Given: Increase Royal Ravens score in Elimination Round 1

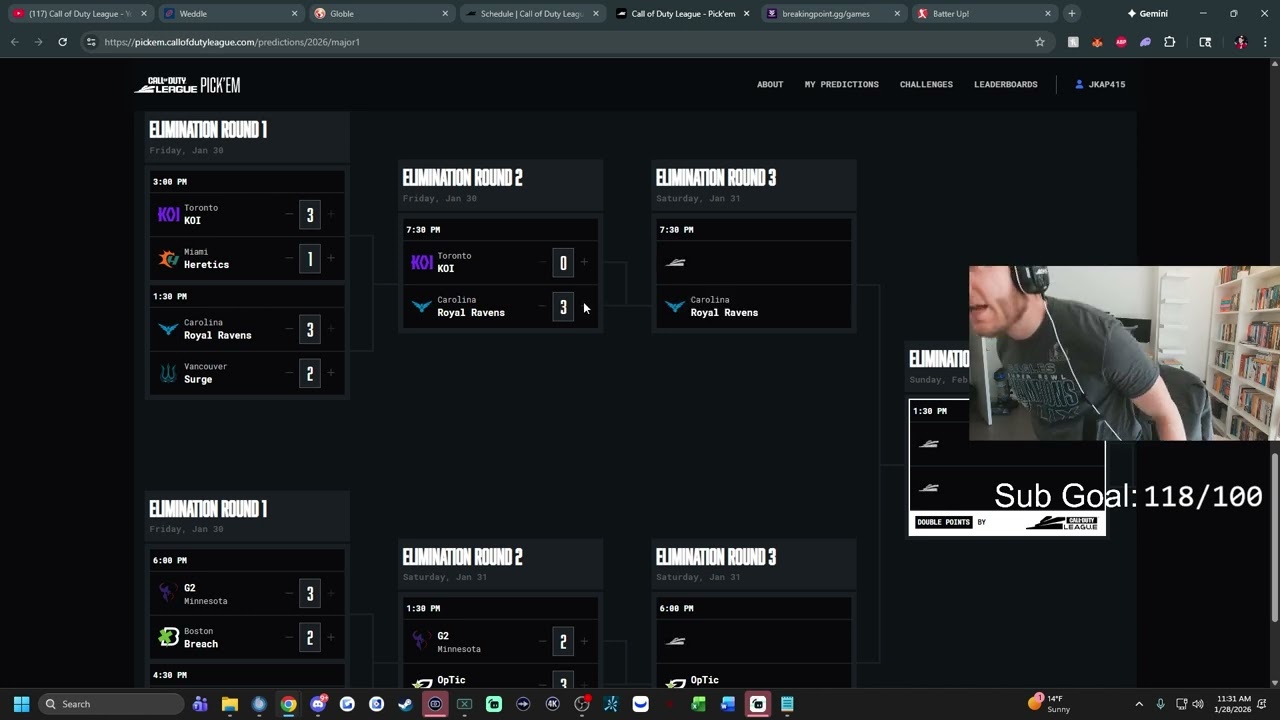Looking at the screenshot, I should (331, 329).
